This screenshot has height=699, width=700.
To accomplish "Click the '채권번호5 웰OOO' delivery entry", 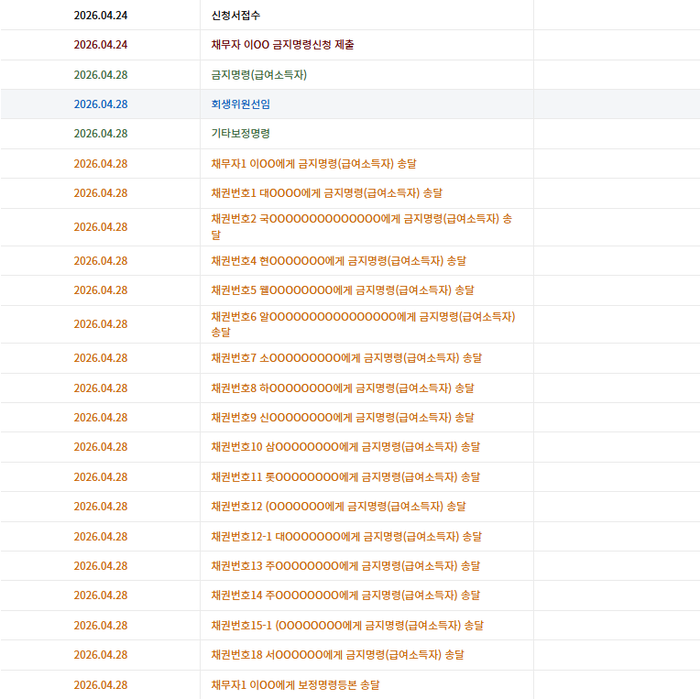I will click(342, 290).
